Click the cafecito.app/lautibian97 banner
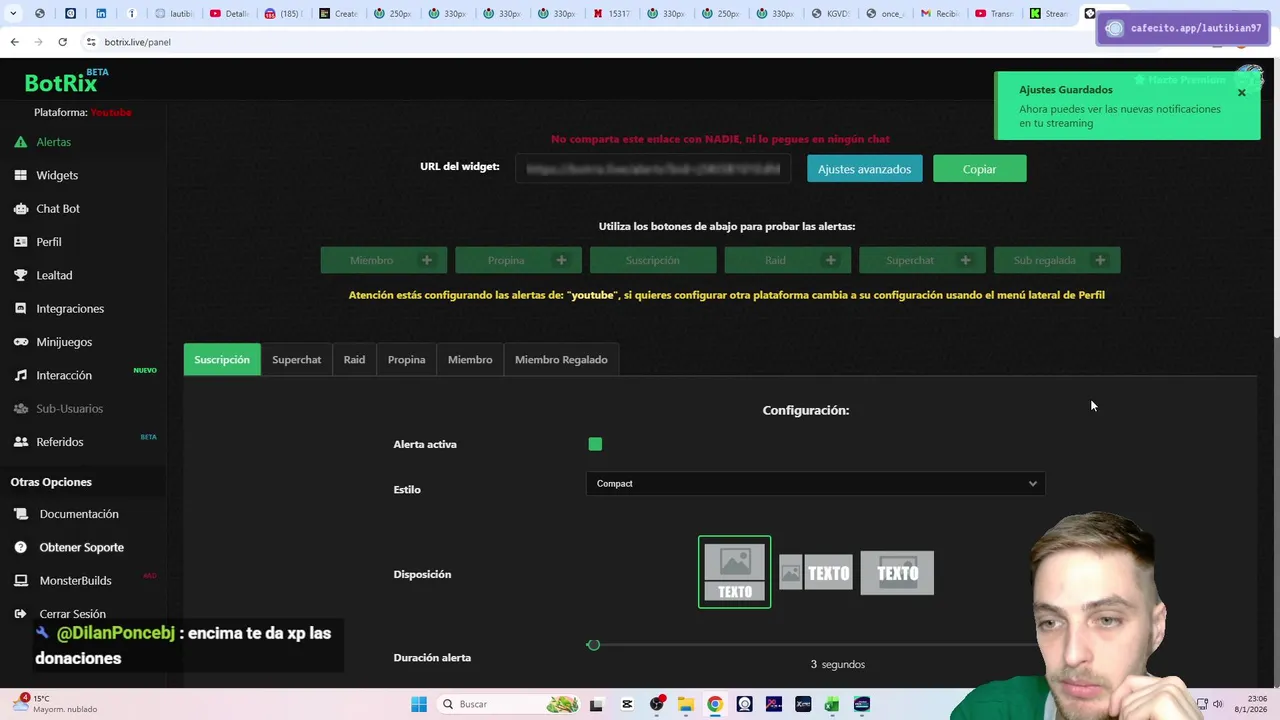The width and height of the screenshot is (1280, 720). 1183,28
